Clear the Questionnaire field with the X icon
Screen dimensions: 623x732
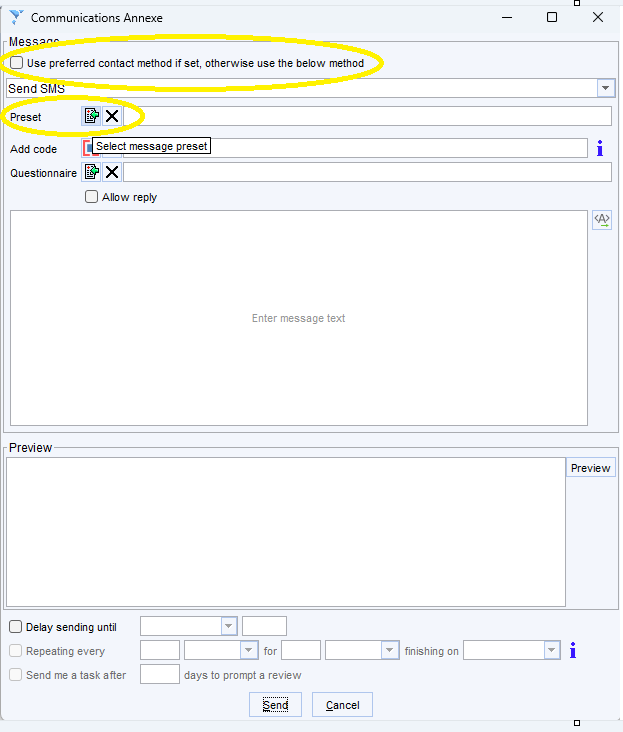point(112,172)
